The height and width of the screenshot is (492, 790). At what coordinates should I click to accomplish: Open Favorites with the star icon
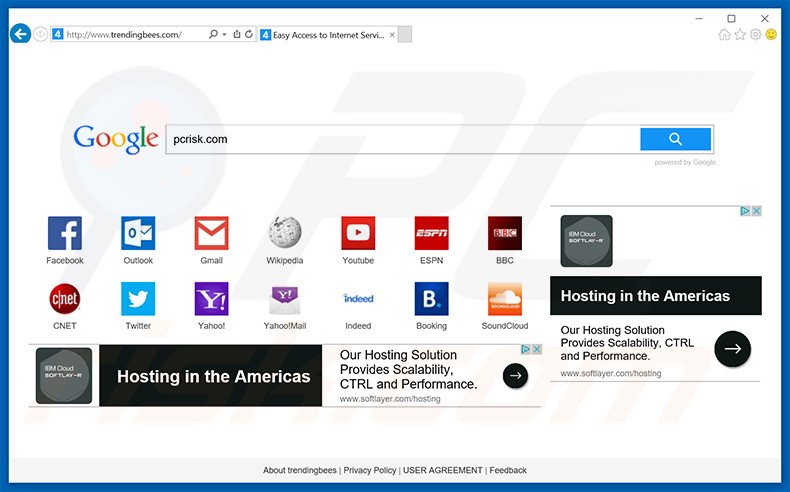pos(740,34)
